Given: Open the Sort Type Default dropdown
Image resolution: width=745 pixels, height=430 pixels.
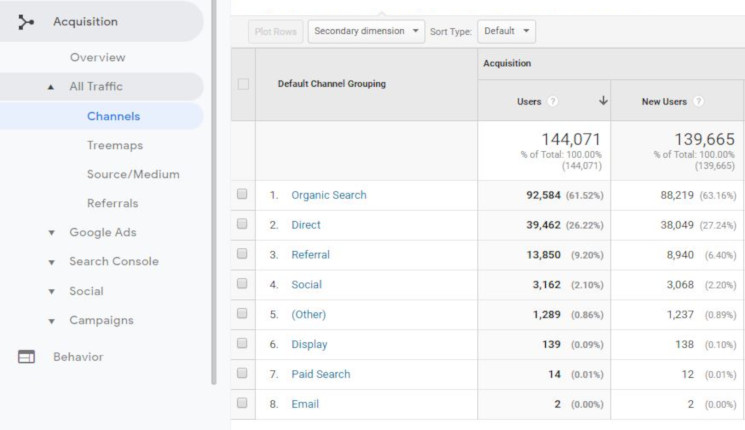Looking at the screenshot, I should tap(506, 31).
